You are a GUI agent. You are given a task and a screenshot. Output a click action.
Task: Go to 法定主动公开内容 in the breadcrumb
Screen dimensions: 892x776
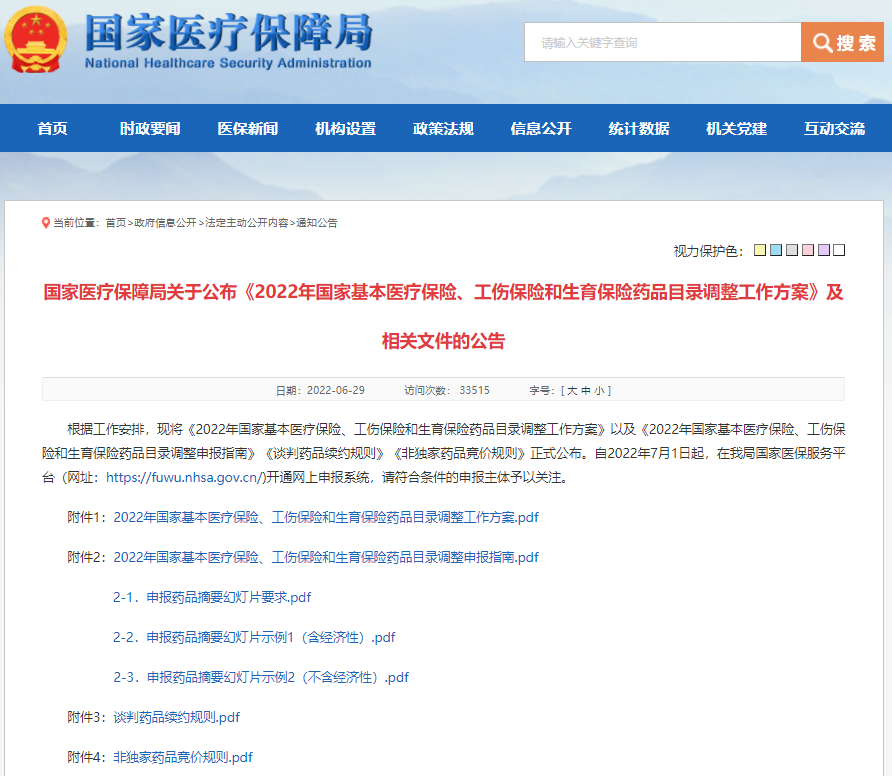pyautogui.click(x=246, y=223)
